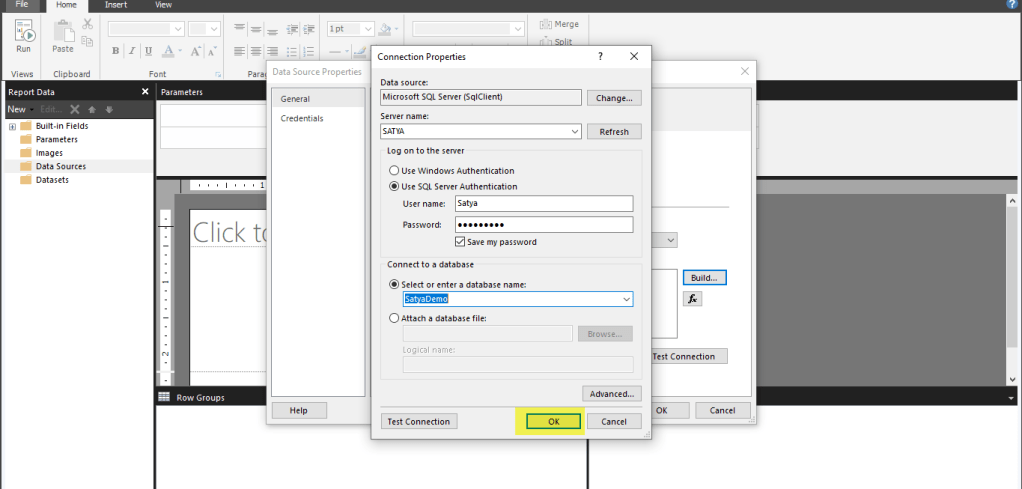Toggle Bold font formatting
The image size is (1022, 489).
[116, 51]
